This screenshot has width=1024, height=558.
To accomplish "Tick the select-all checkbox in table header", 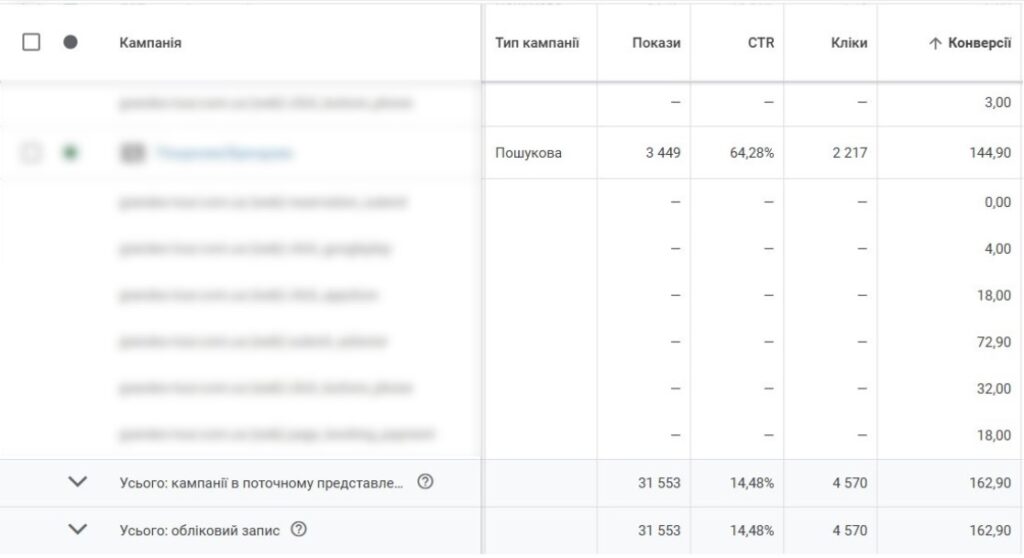I will click(31, 43).
